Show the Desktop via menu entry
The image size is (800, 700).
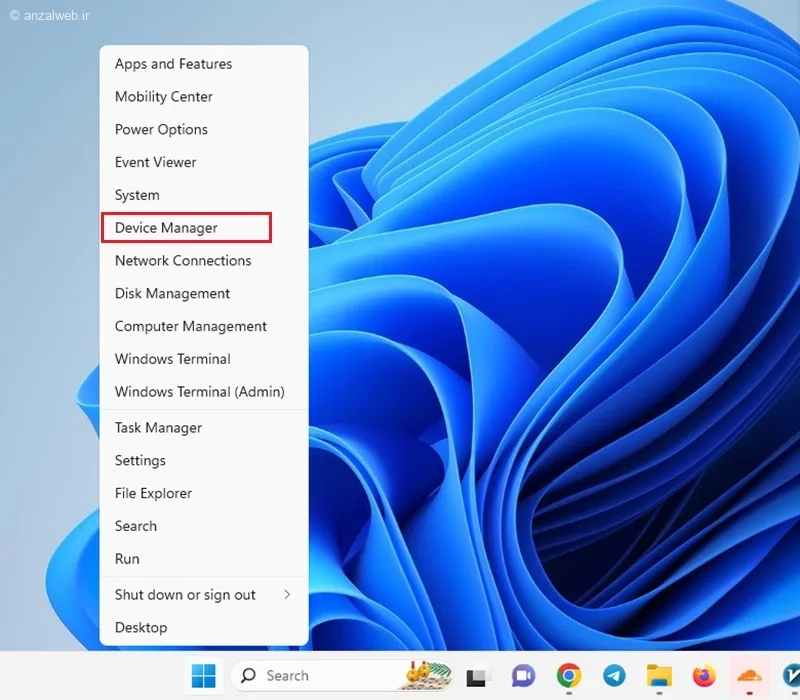point(204,628)
